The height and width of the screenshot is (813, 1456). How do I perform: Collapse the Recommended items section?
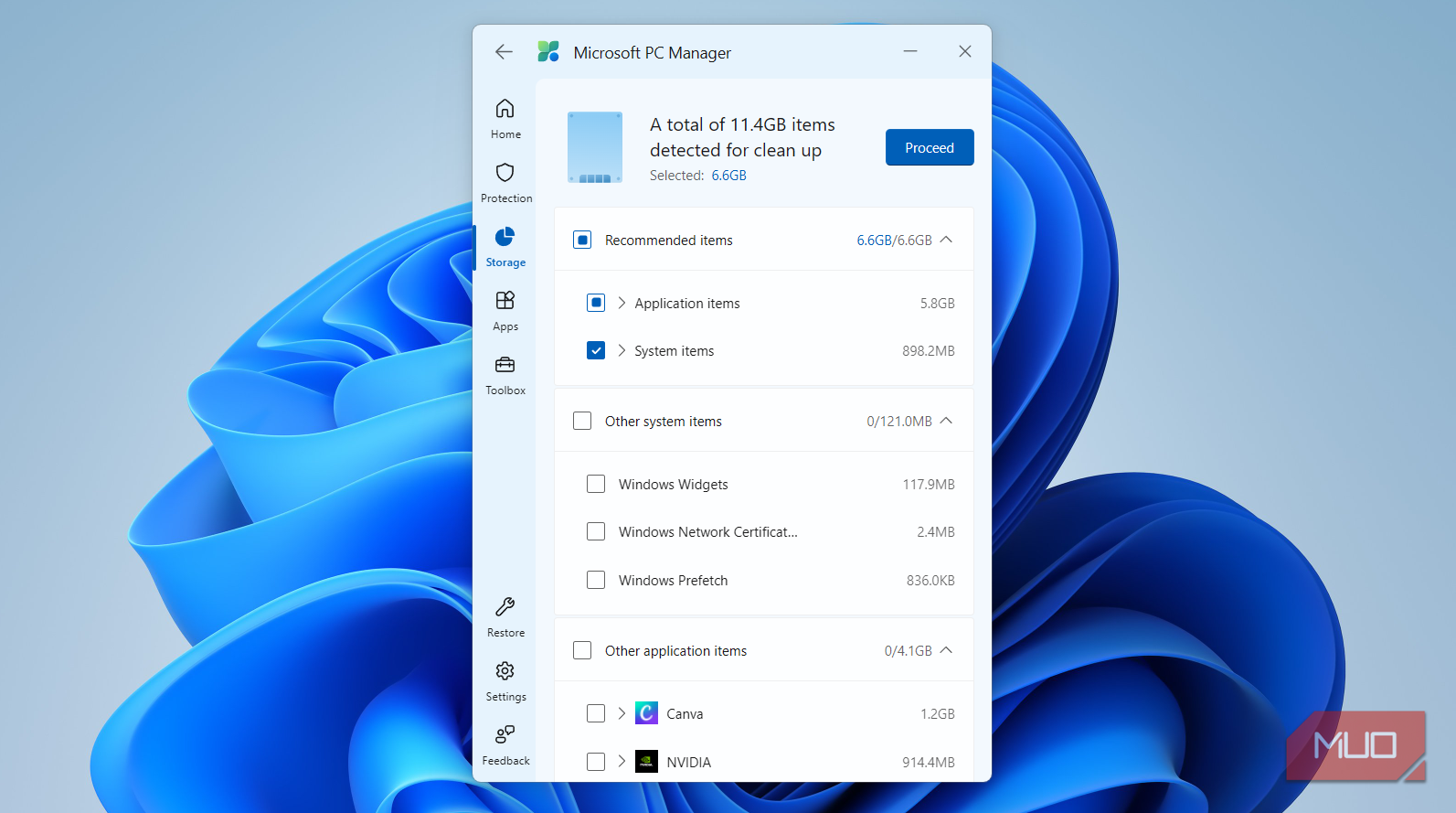click(x=946, y=240)
